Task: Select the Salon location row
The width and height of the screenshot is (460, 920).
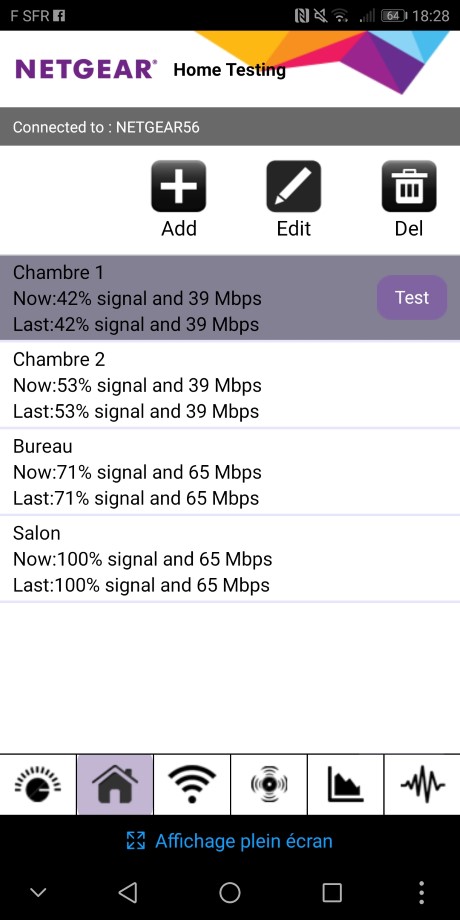Action: (230, 559)
